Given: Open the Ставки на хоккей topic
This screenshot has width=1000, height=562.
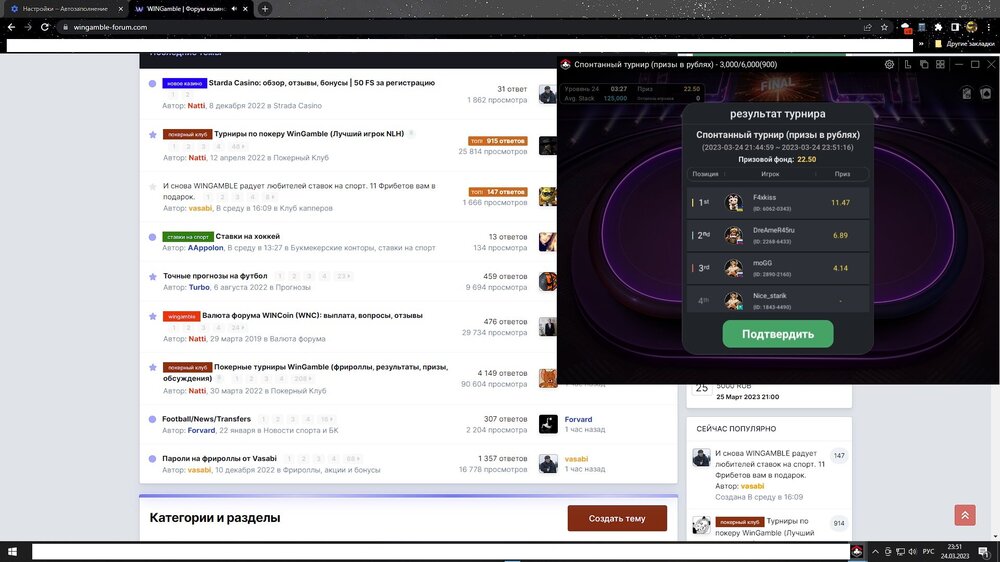Looking at the screenshot, I should coord(248,237).
